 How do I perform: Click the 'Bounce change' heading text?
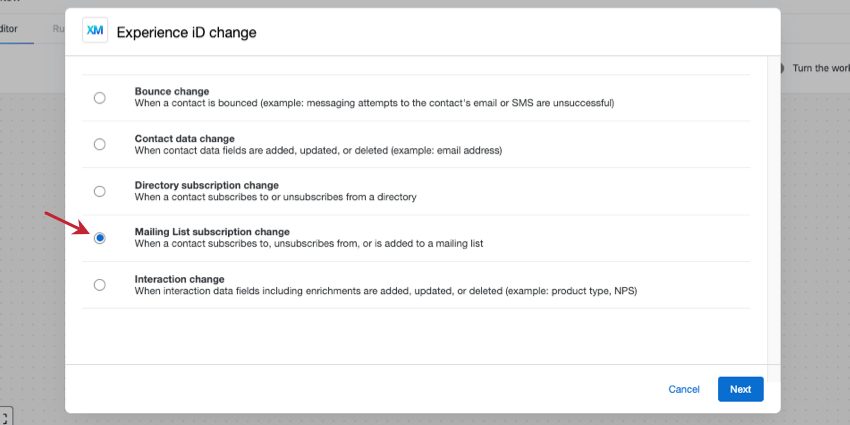[172, 91]
